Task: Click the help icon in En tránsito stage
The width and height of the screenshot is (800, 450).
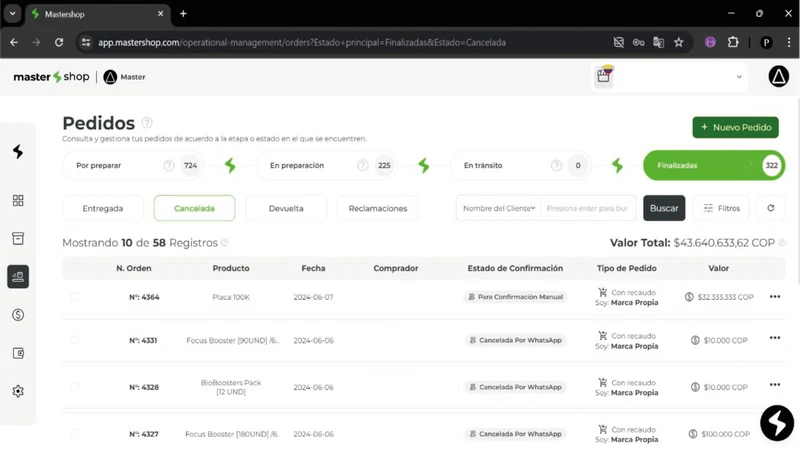Action: point(556,165)
